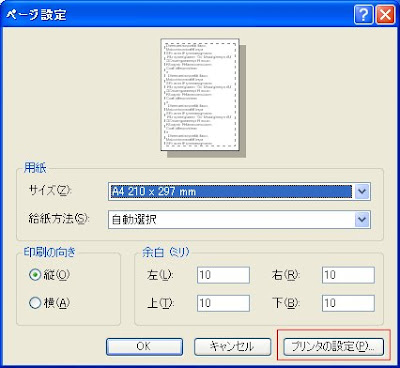This screenshot has height=368, width=400.
Task: Close the ページ設定 dialog
Action: [385, 15]
